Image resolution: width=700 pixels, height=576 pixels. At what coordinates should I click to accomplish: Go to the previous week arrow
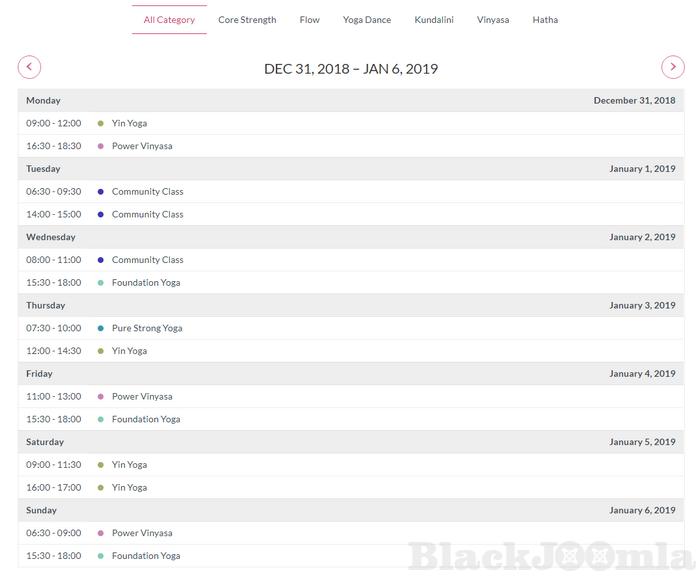pyautogui.click(x=30, y=68)
